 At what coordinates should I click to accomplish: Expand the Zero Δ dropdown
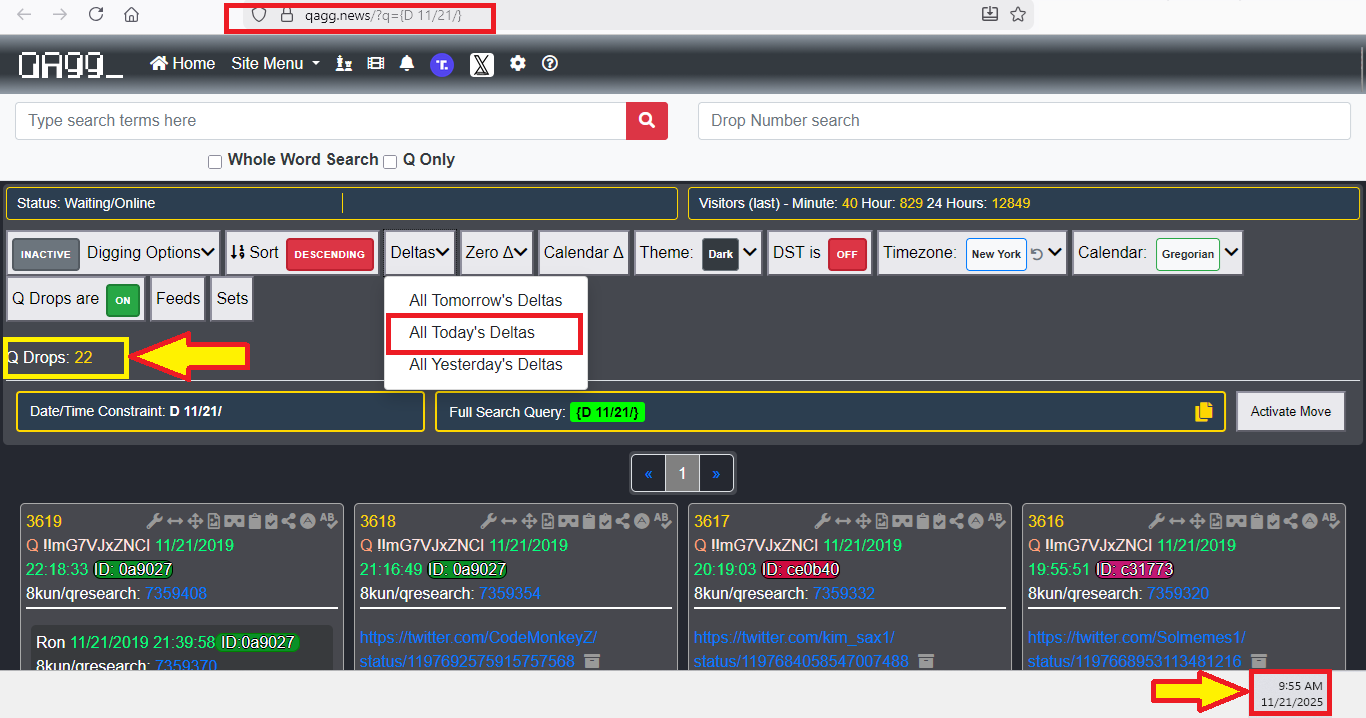click(496, 253)
